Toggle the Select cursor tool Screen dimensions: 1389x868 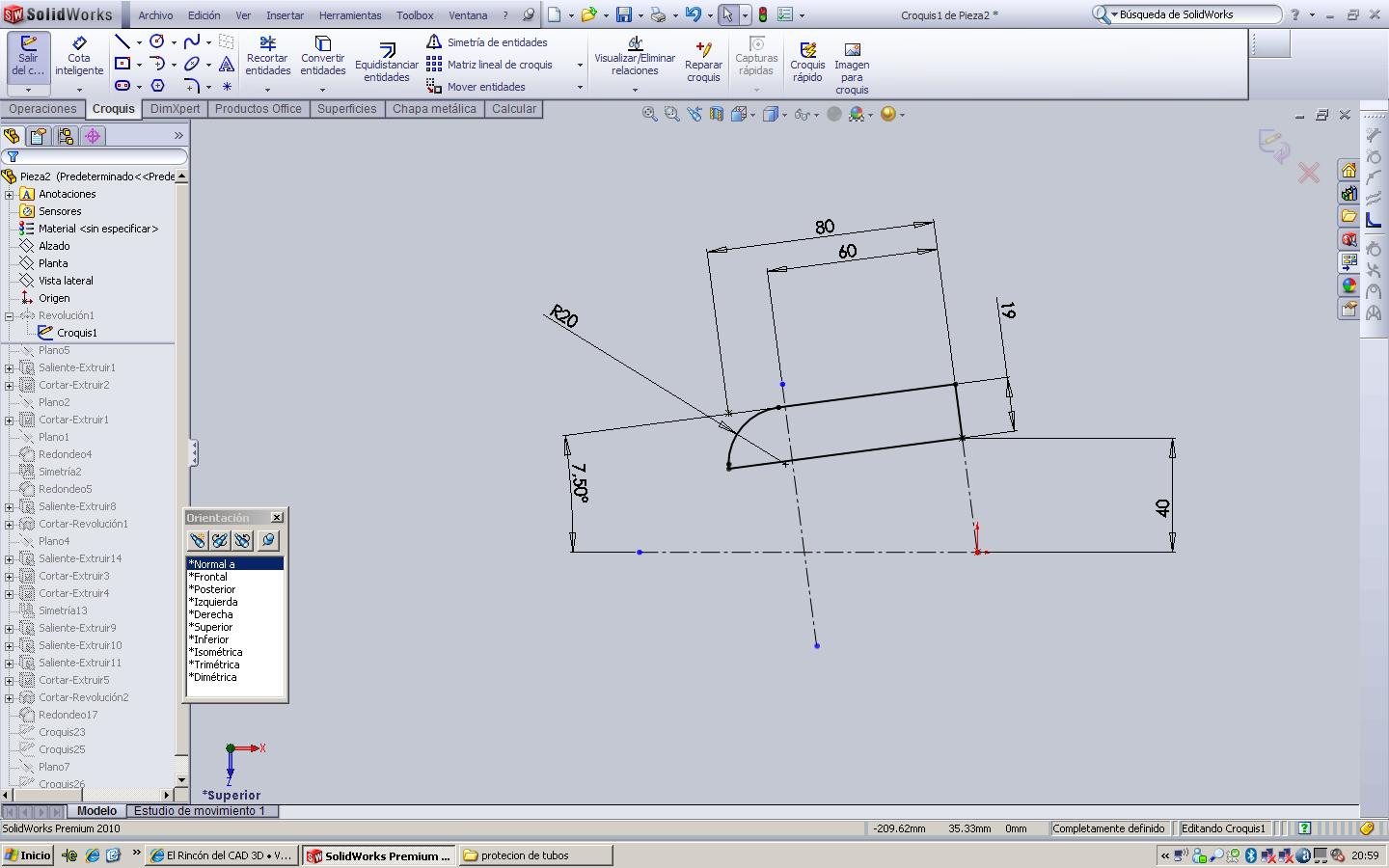(727, 14)
